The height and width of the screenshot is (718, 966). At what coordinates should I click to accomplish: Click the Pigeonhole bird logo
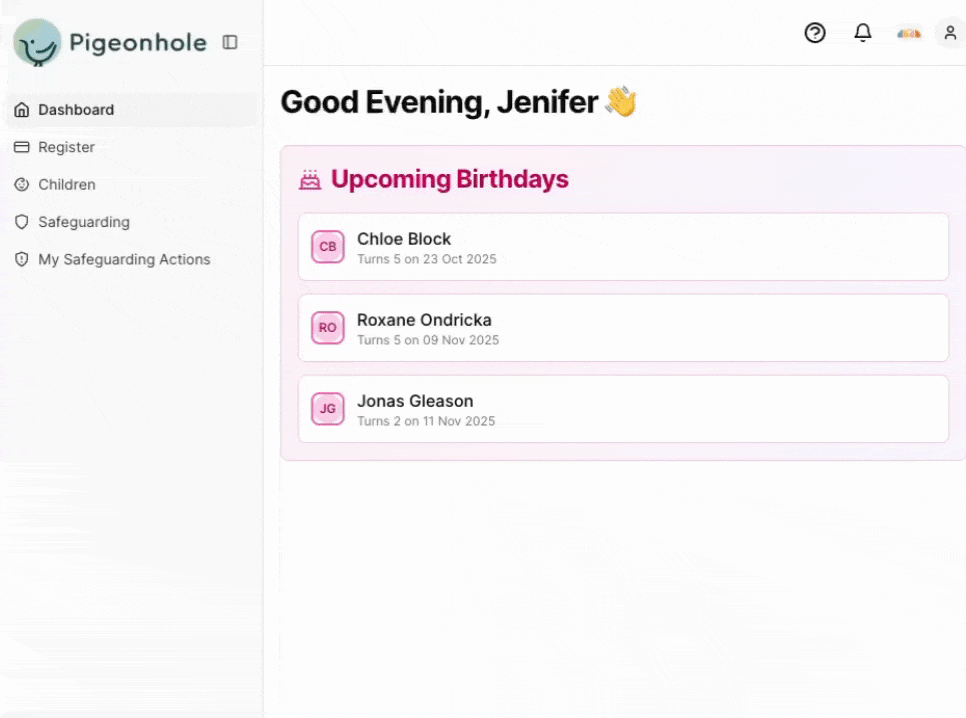(37, 42)
